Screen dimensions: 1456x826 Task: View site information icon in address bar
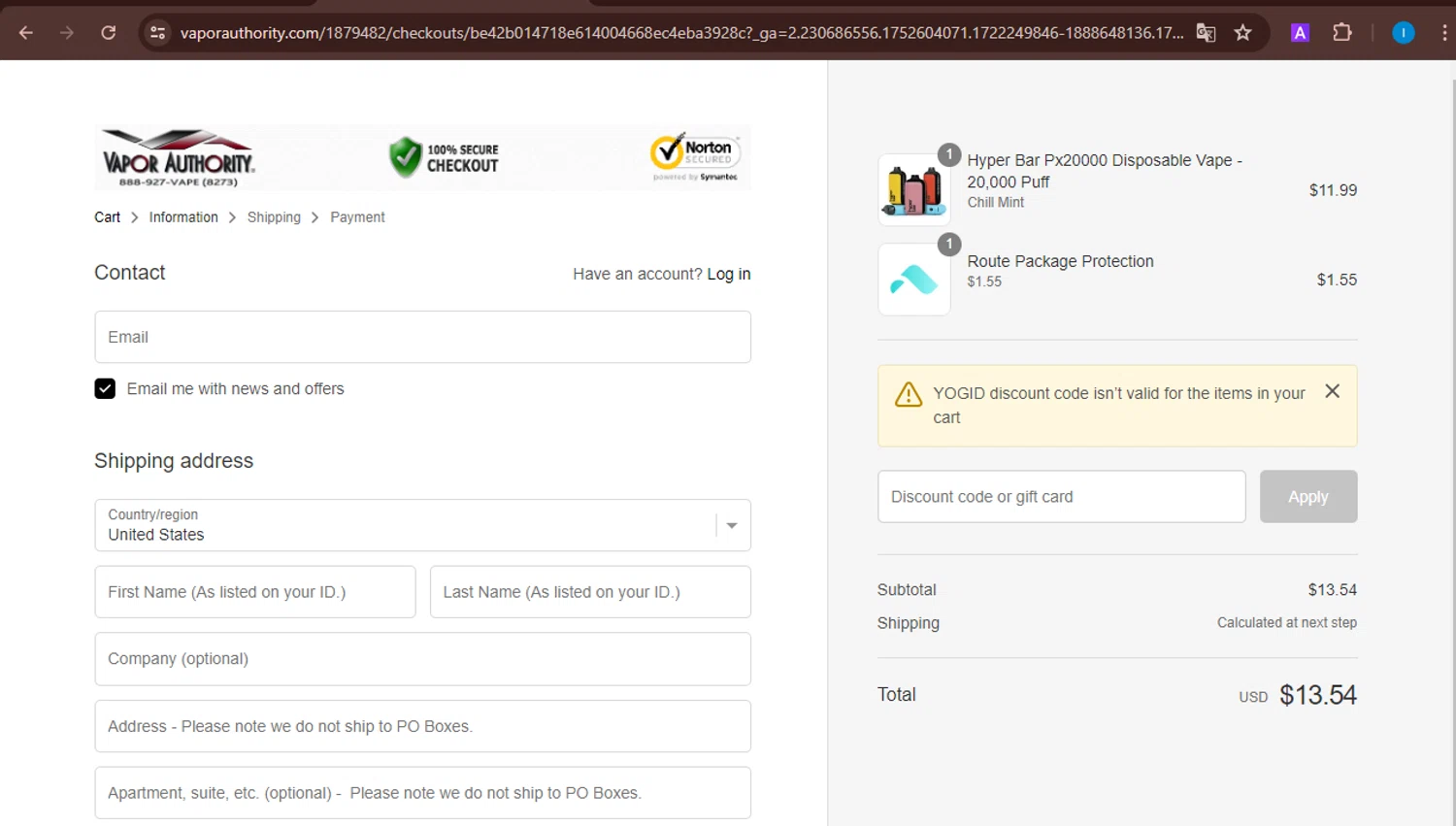(x=157, y=33)
